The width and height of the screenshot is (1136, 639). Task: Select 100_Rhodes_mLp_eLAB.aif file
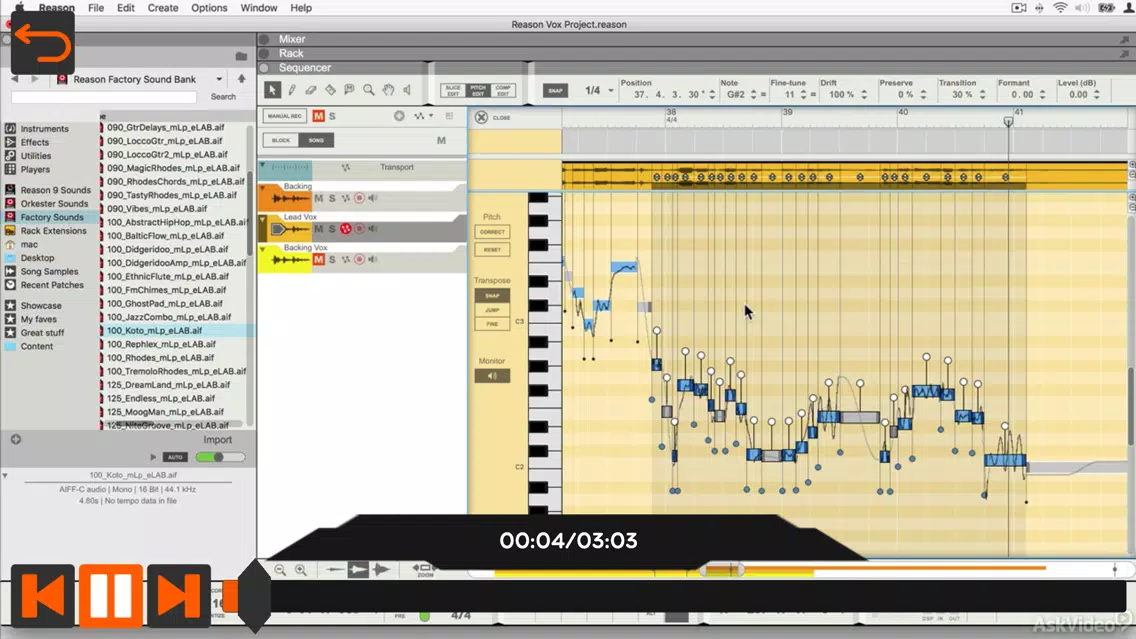click(x=161, y=357)
